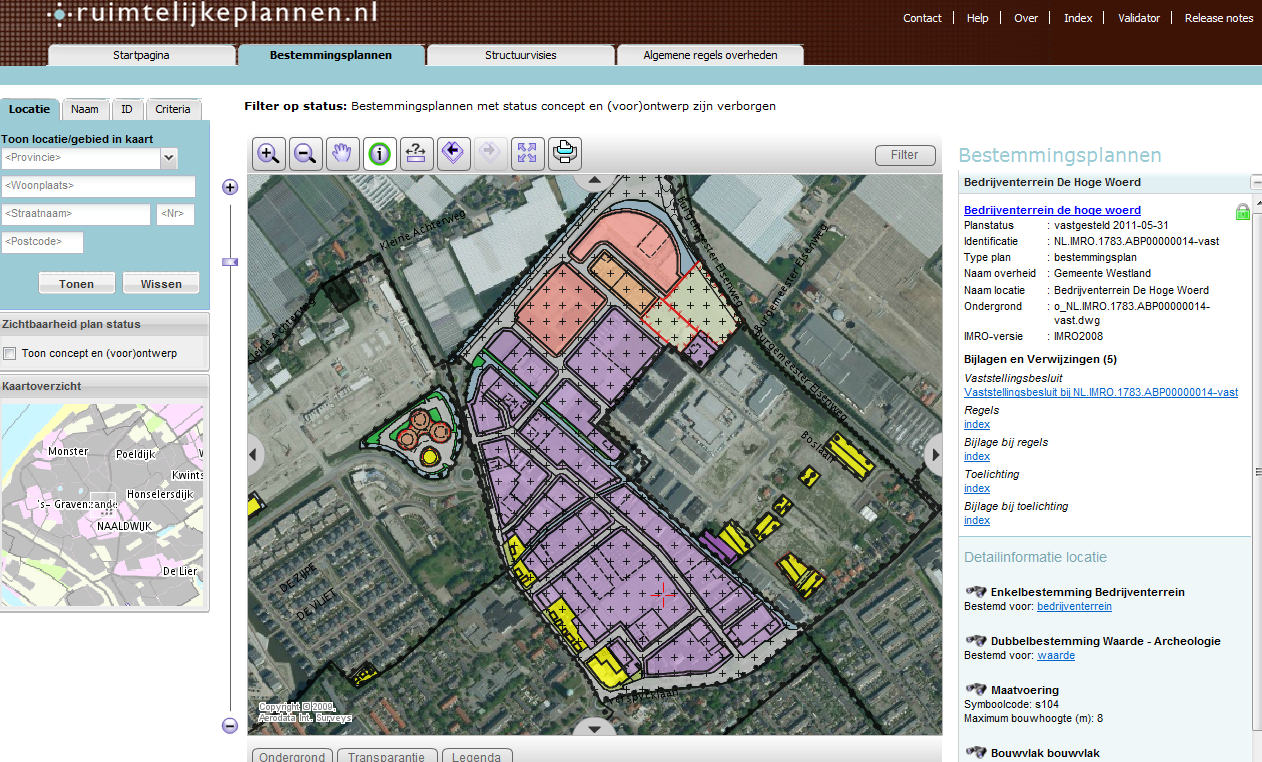Viewport: 1262px width, 762px height.
Task: Go to previous map extent
Action: (x=453, y=153)
